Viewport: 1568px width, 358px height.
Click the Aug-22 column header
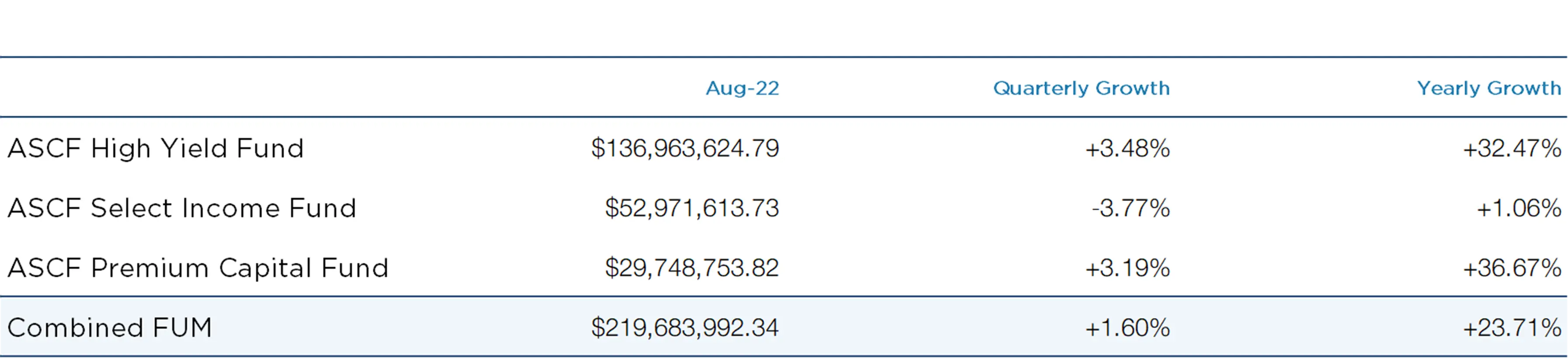coord(742,88)
